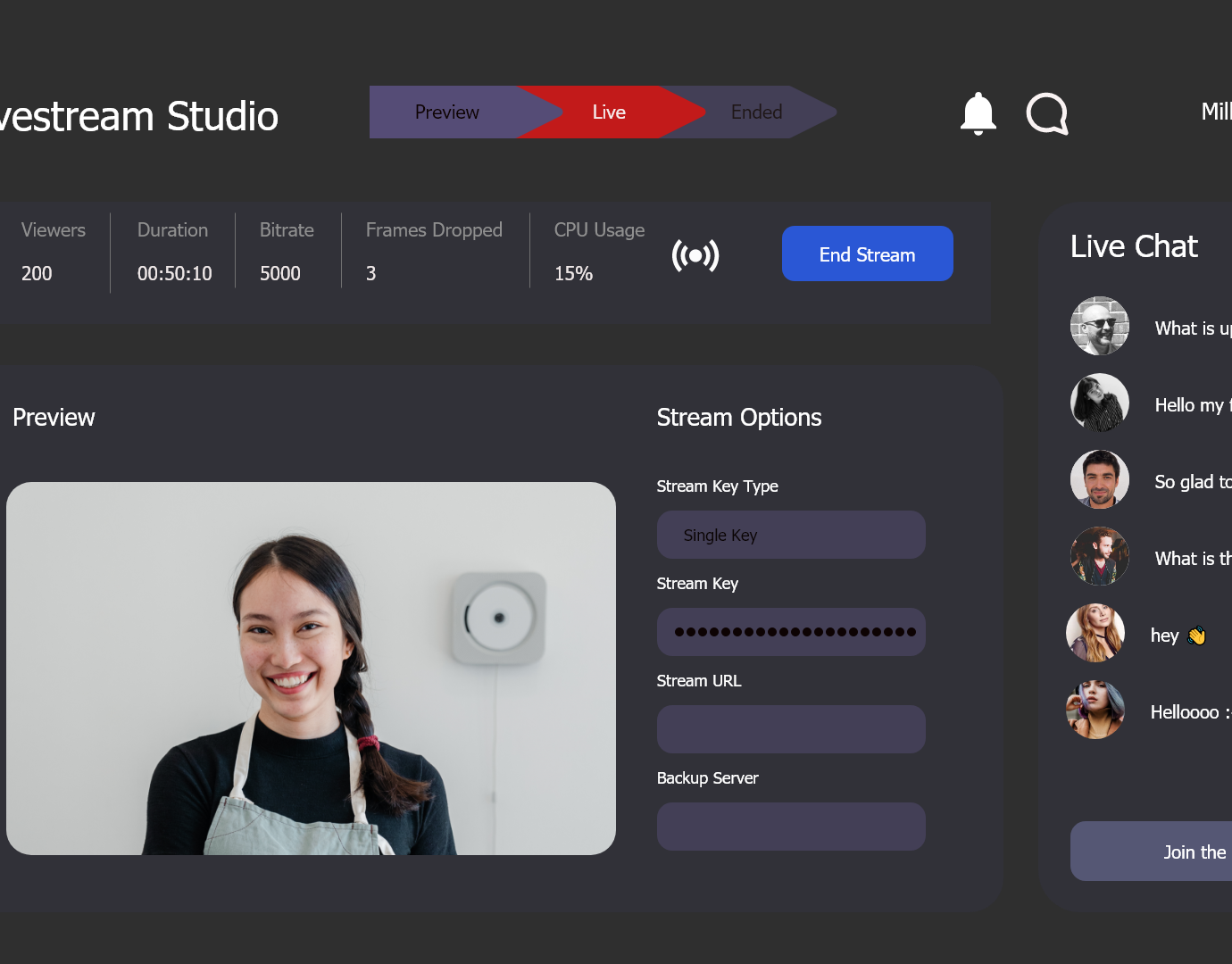Screen dimensions: 1232x964
Task: Select the Live stage step
Action: 609,112
